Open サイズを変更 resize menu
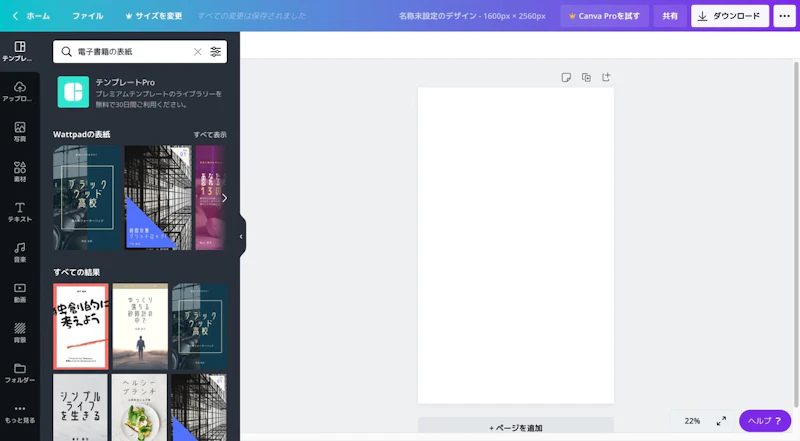The image size is (800, 441). click(x=154, y=16)
